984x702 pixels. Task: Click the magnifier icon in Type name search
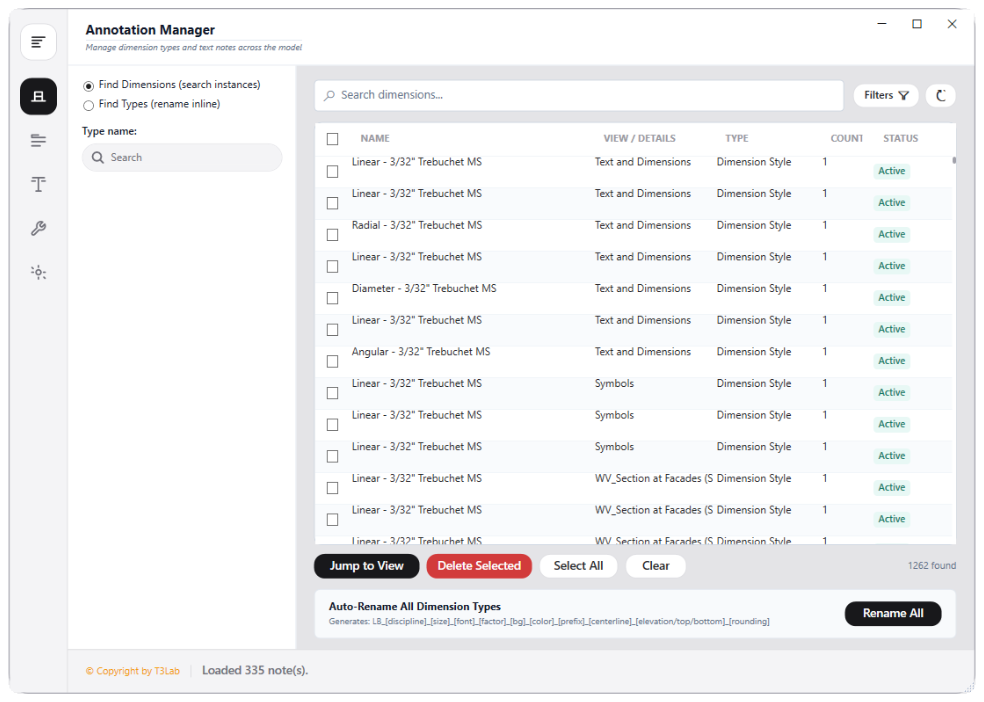[x=98, y=157]
